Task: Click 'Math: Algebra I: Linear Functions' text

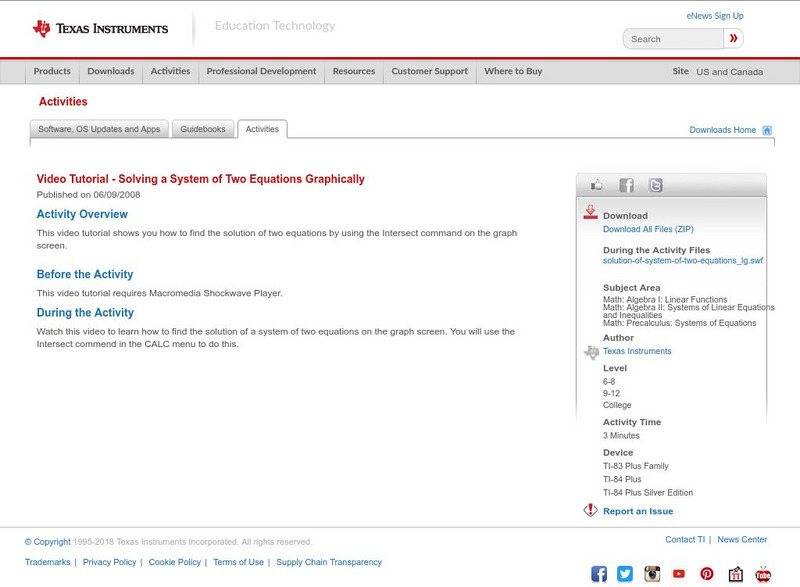Action: tap(665, 299)
